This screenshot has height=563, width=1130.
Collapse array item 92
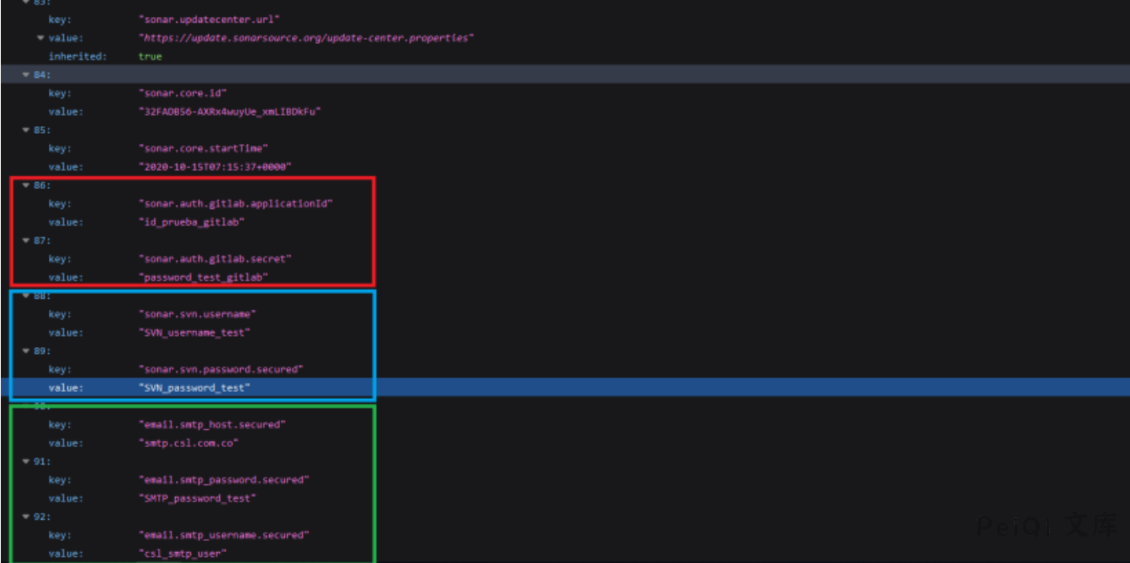tap(27, 517)
